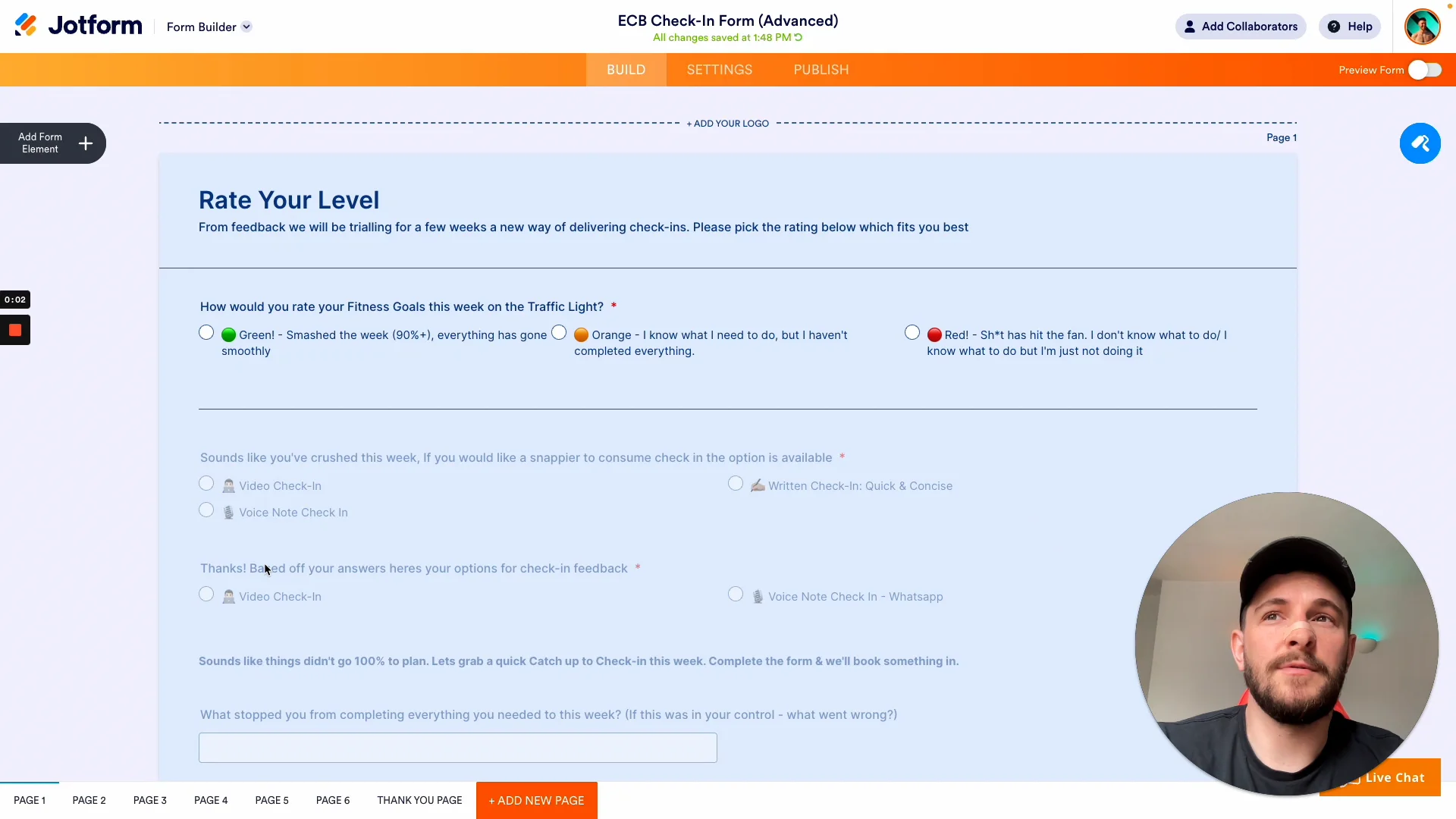1456x819 pixels.
Task: Go to PAGE 1 tab
Action: (x=30, y=800)
